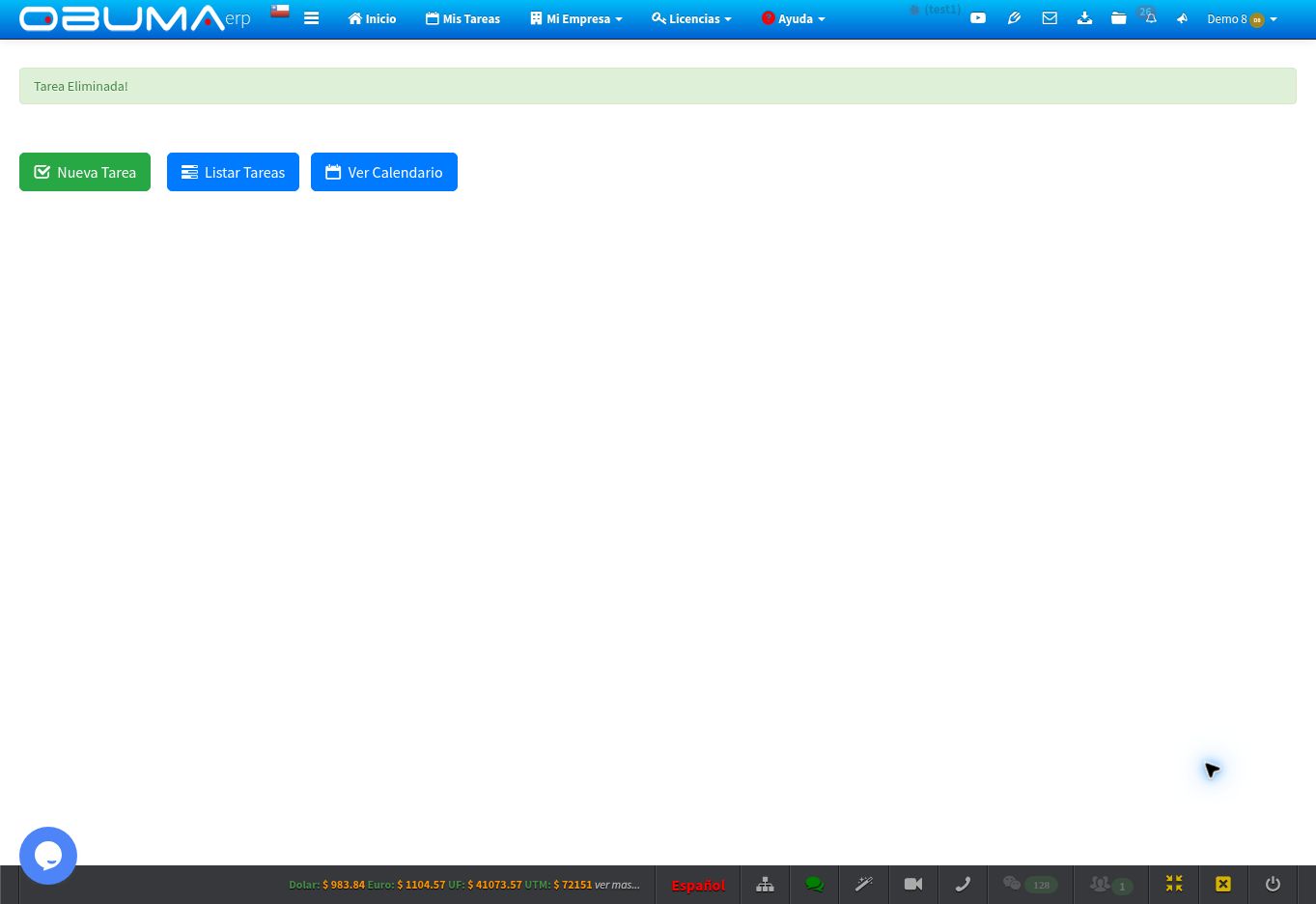The image size is (1316, 904).
Task: Open the org chart sitemap icon
Action: [765, 885]
